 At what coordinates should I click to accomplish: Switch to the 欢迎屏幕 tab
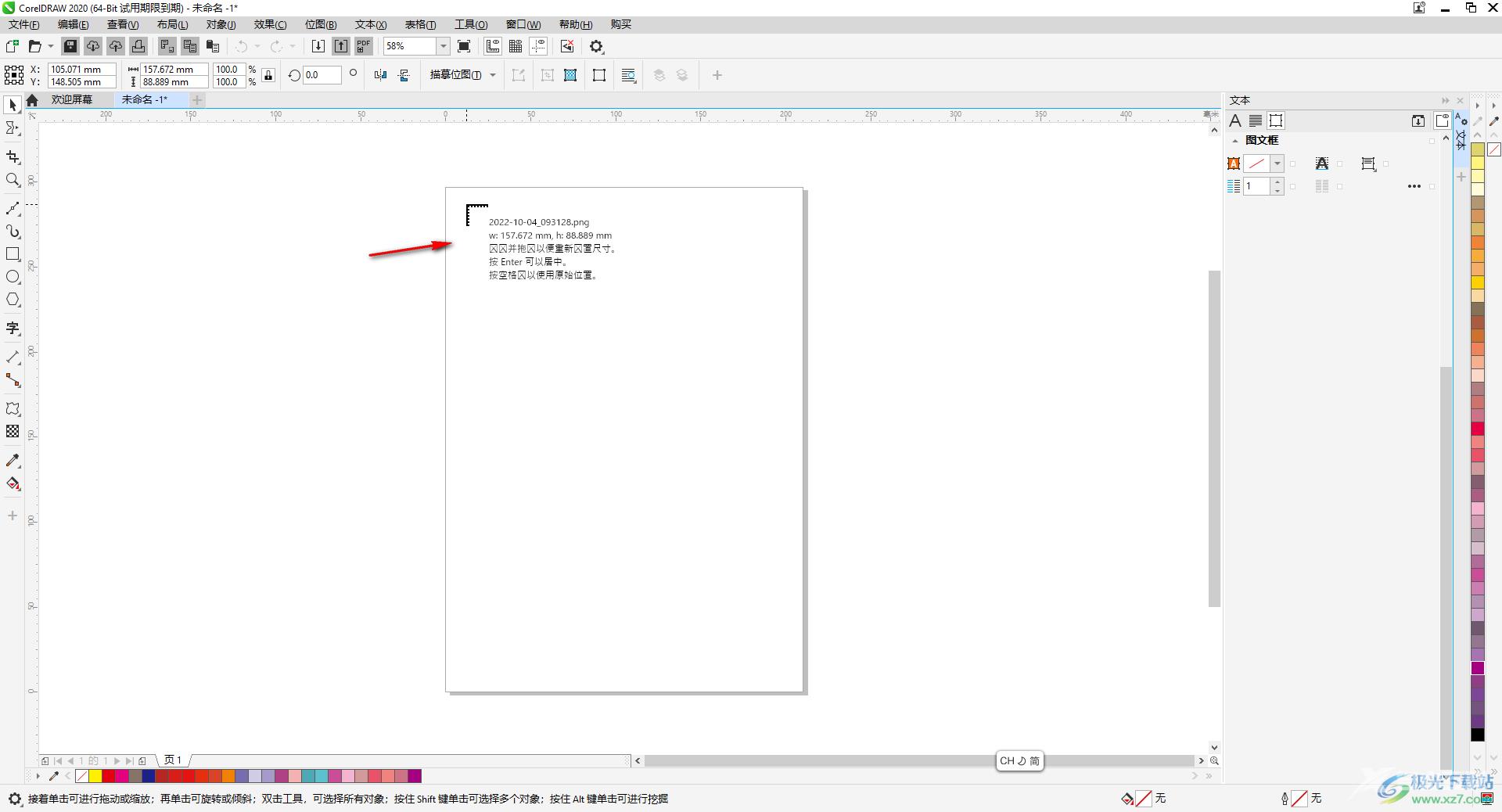72,99
